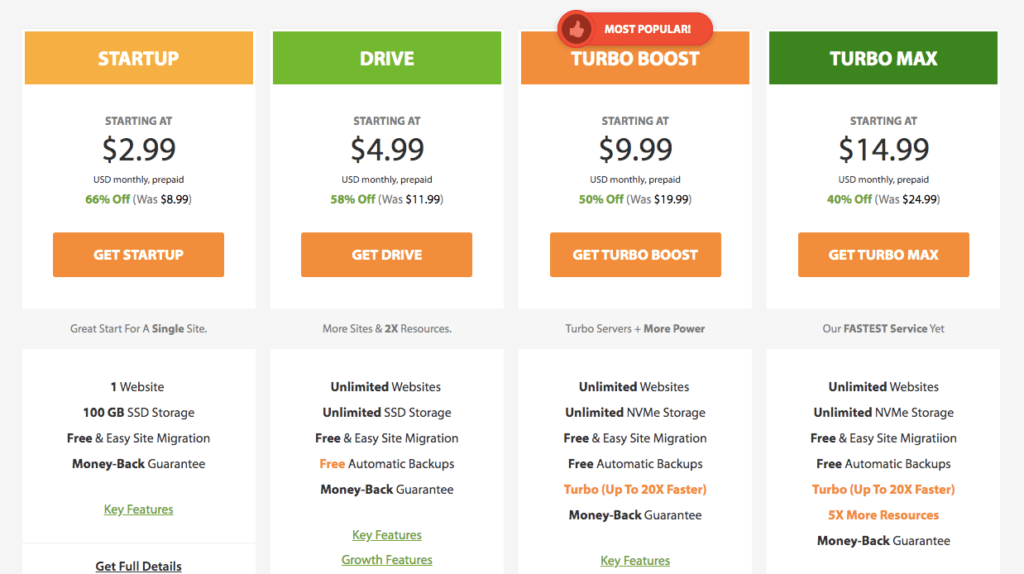Click the 66% Off (Was $8.99) text
Image resolution: width=1024 pixels, height=574 pixels.
pos(138,199)
